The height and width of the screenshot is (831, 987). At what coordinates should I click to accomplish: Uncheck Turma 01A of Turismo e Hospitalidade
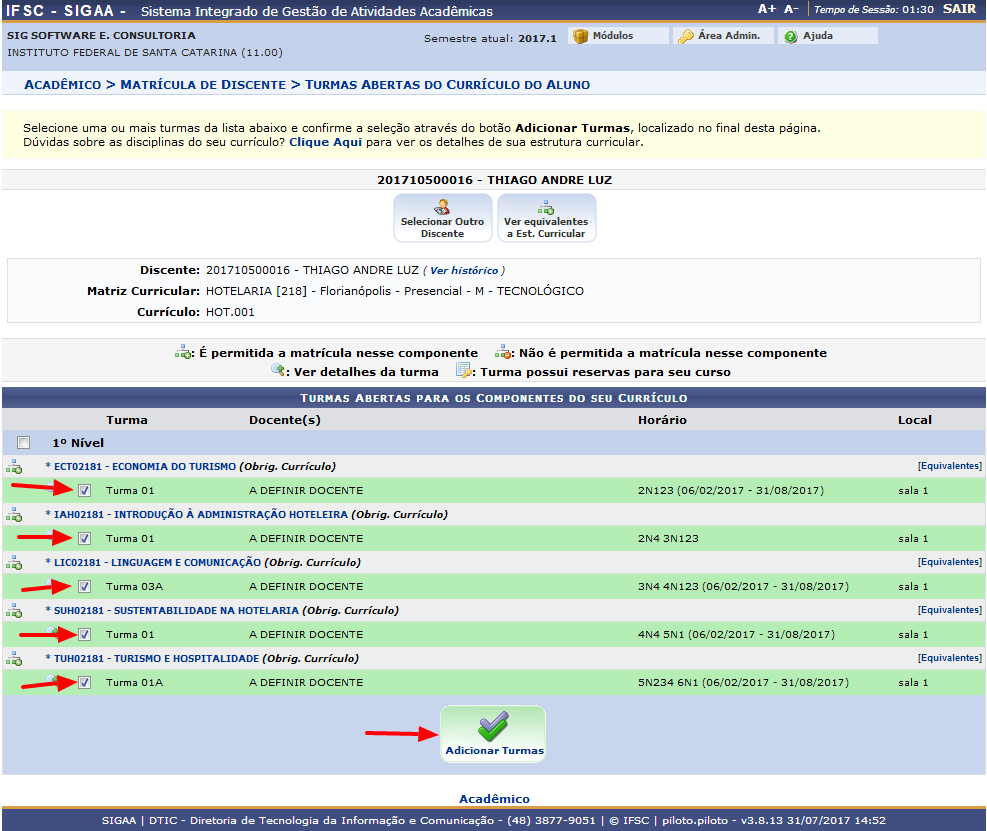tap(84, 683)
